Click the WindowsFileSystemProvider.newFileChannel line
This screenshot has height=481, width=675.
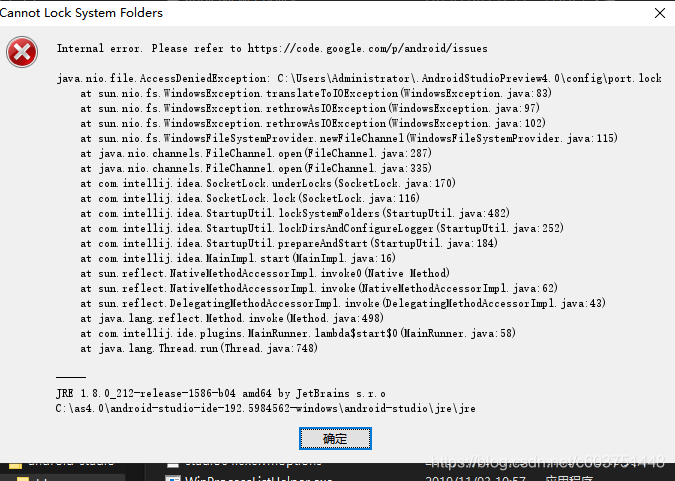349,139
